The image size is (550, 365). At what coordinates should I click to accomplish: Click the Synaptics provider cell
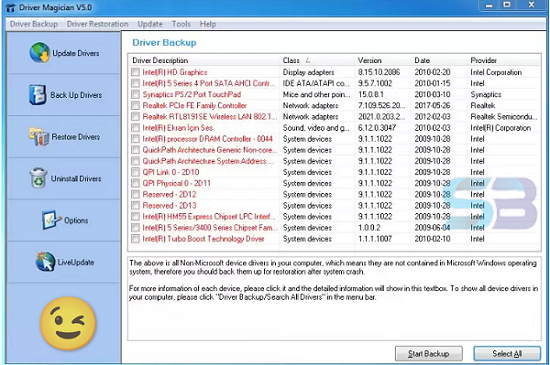tap(486, 94)
